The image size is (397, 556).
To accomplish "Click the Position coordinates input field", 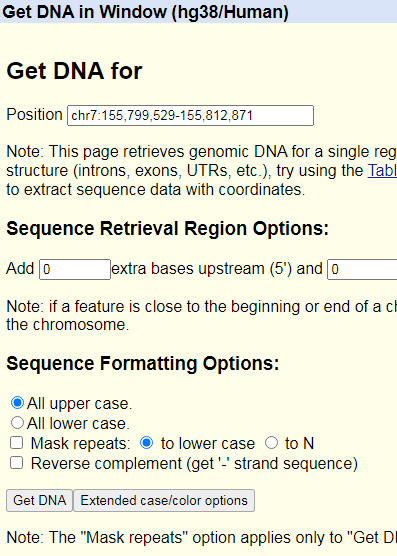I will point(190,115).
